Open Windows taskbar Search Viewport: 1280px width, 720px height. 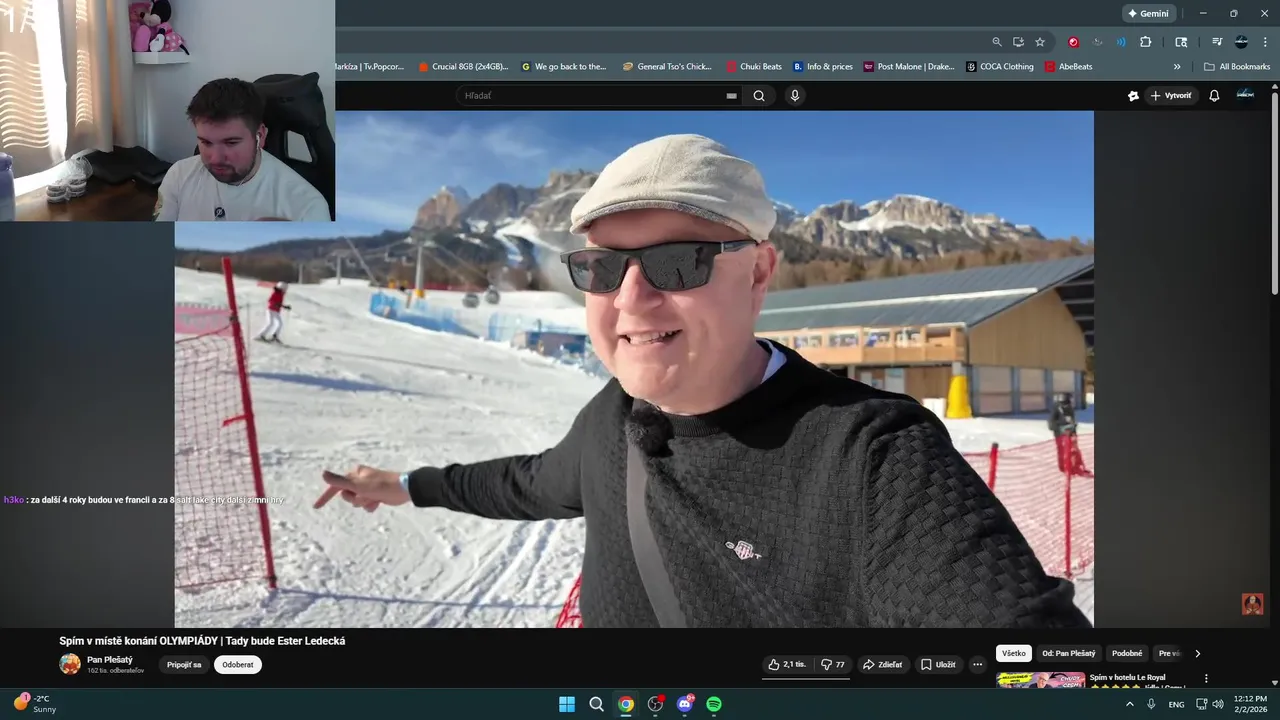(x=597, y=704)
